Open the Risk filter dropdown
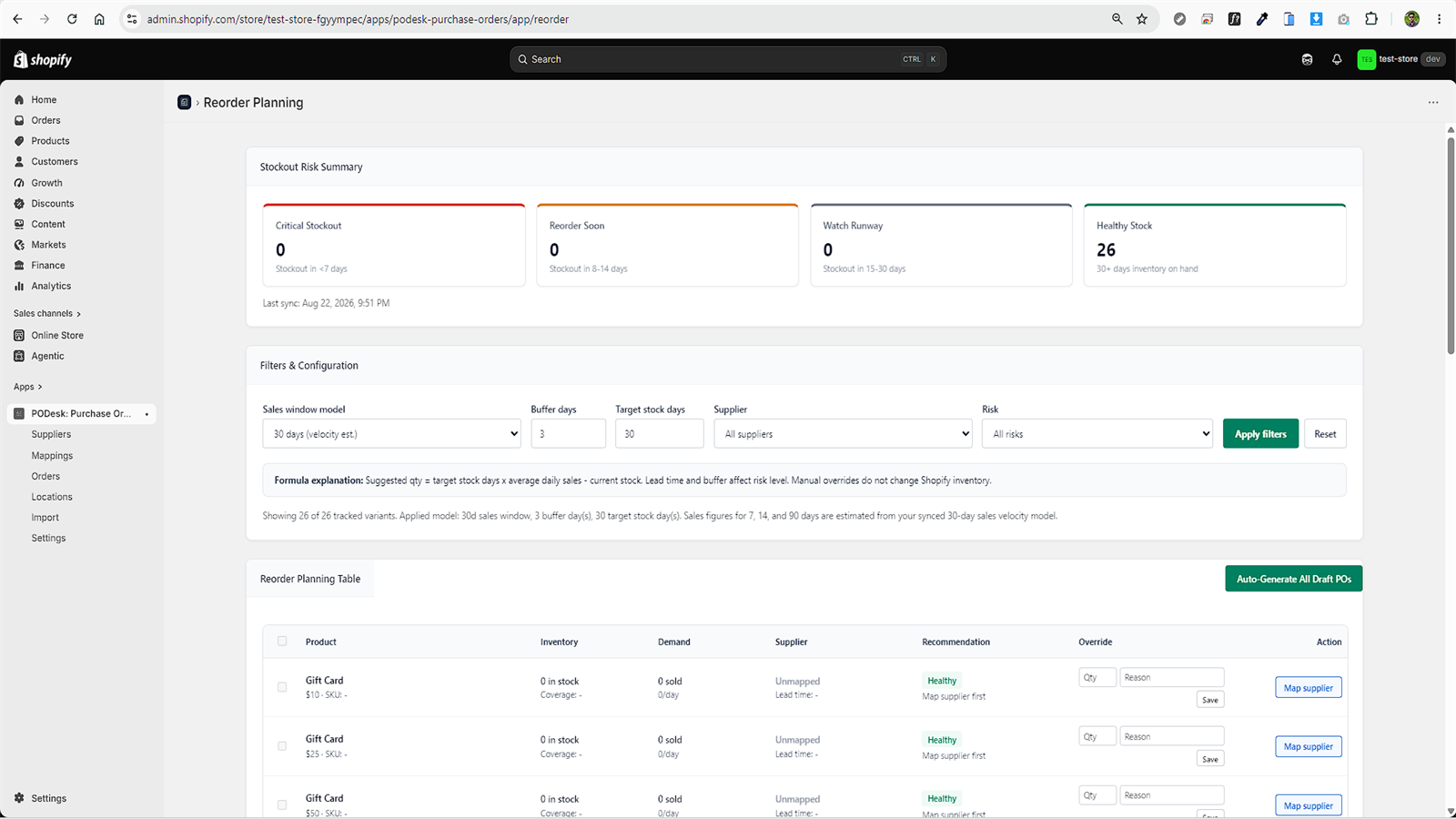This screenshot has width=1456, height=819. tap(1097, 434)
